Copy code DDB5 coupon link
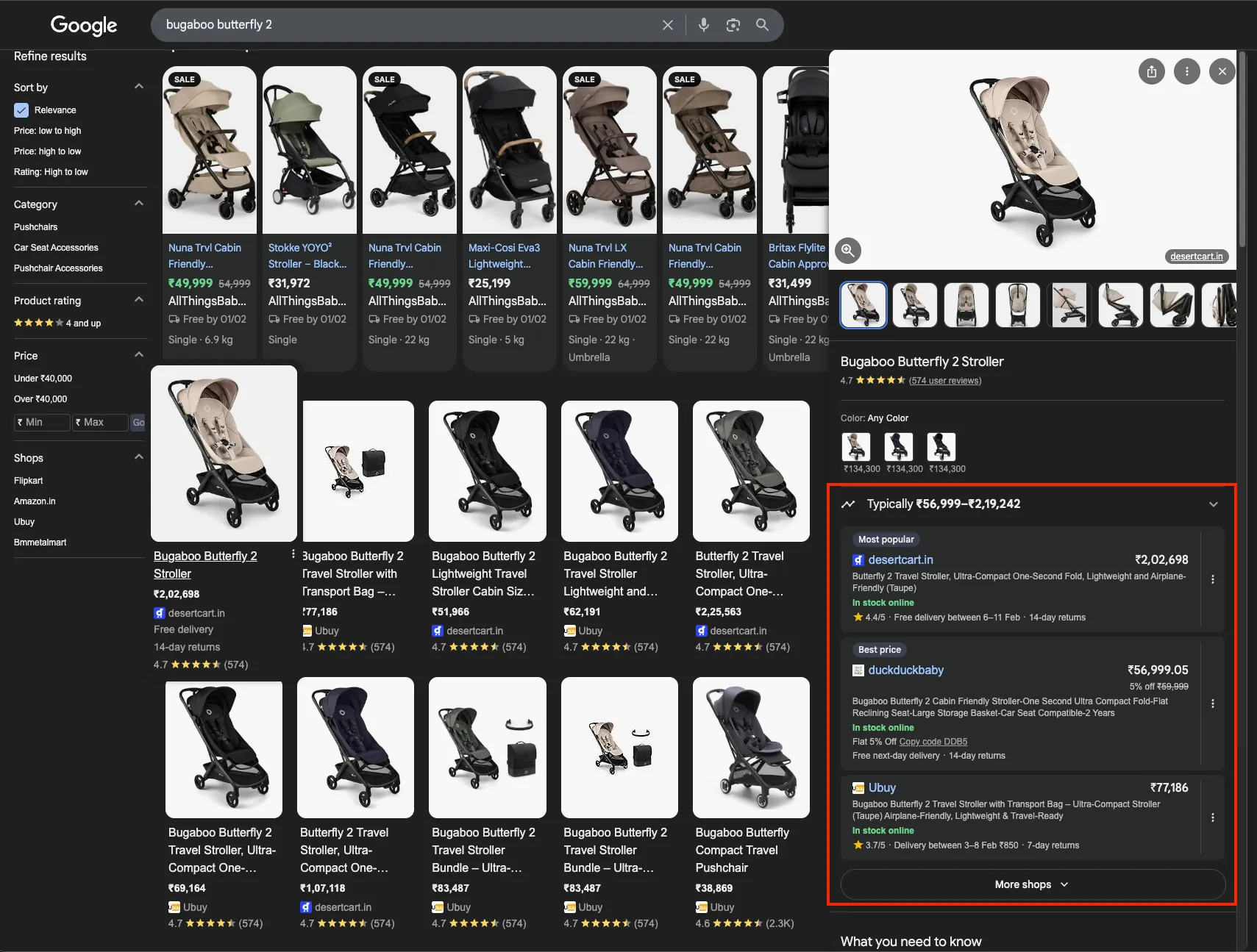Viewport: 1257px width, 952px height. 933,742
